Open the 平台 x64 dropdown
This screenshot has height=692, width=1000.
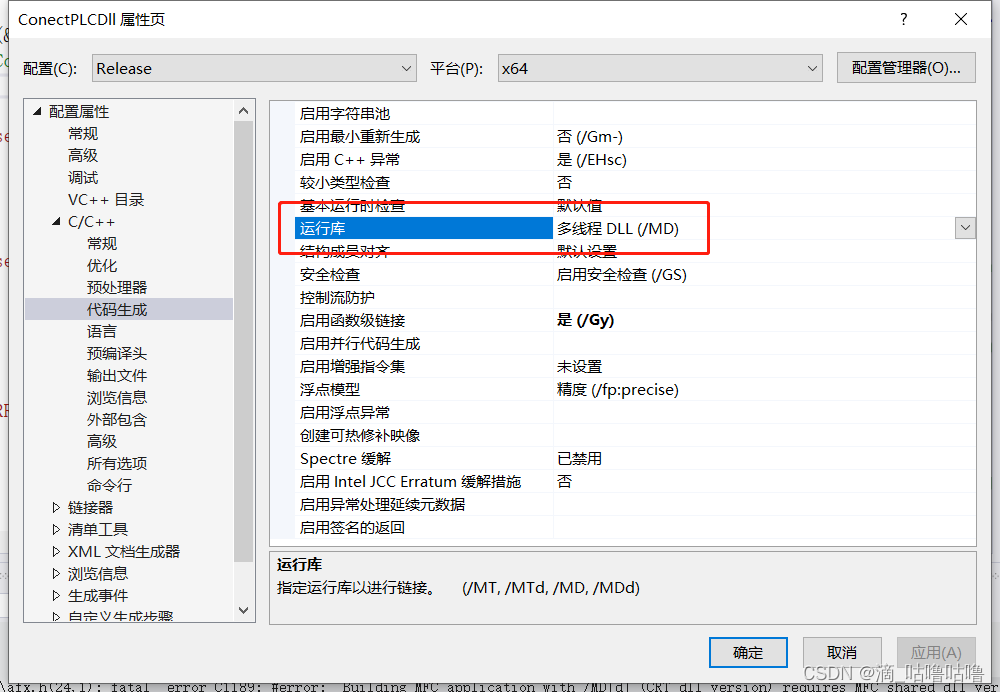(660, 68)
